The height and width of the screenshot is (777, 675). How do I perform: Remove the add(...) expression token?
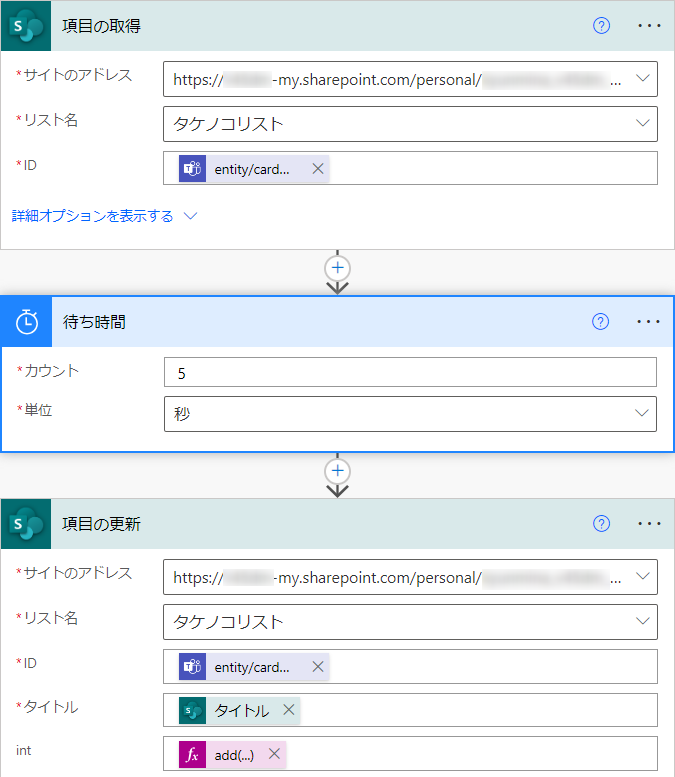(275, 754)
